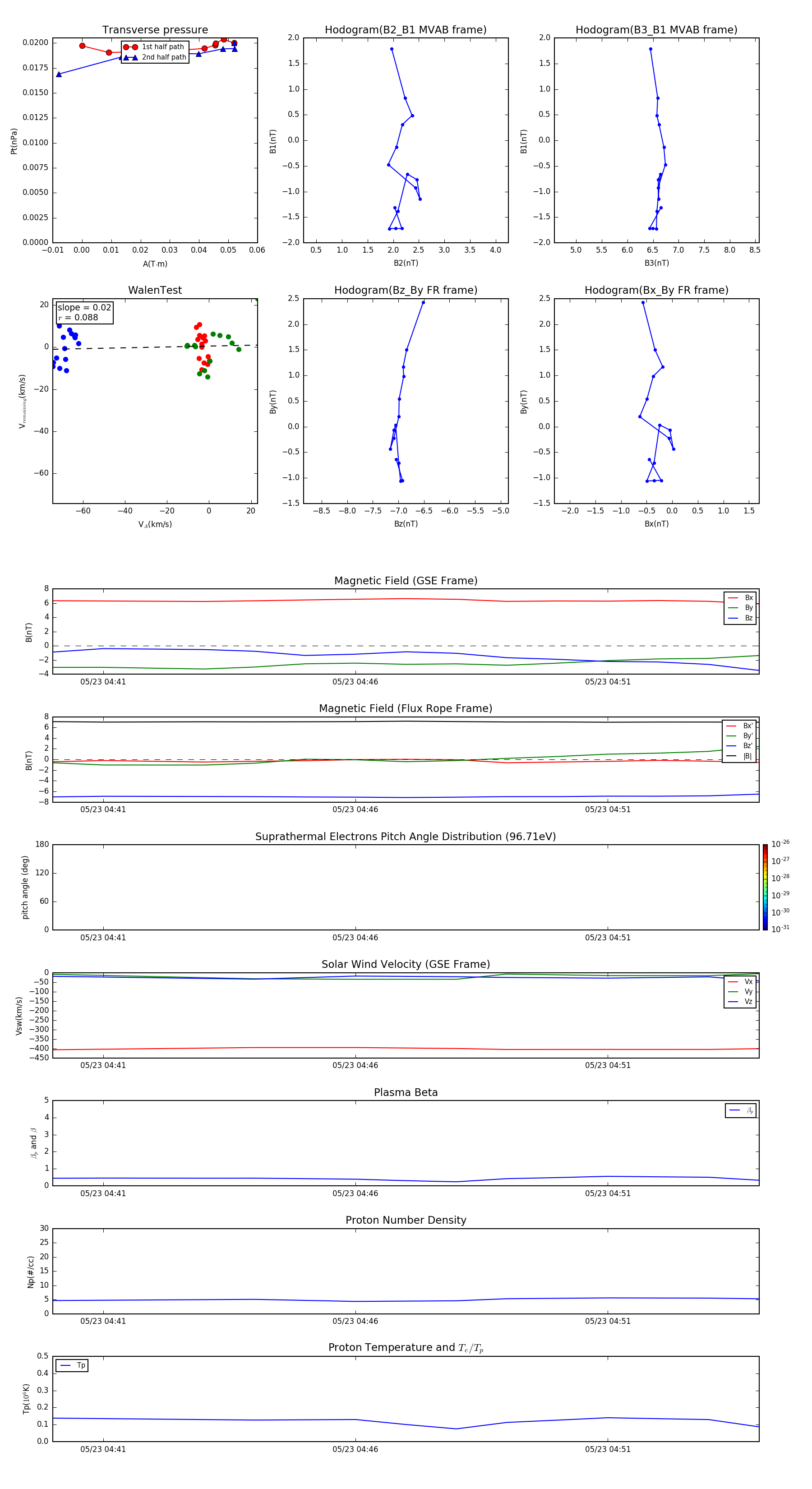812x1489 pixels.
Task: Click '05/23 04:51' tick under GSE Magnetic Field plot
Action: (x=607, y=682)
